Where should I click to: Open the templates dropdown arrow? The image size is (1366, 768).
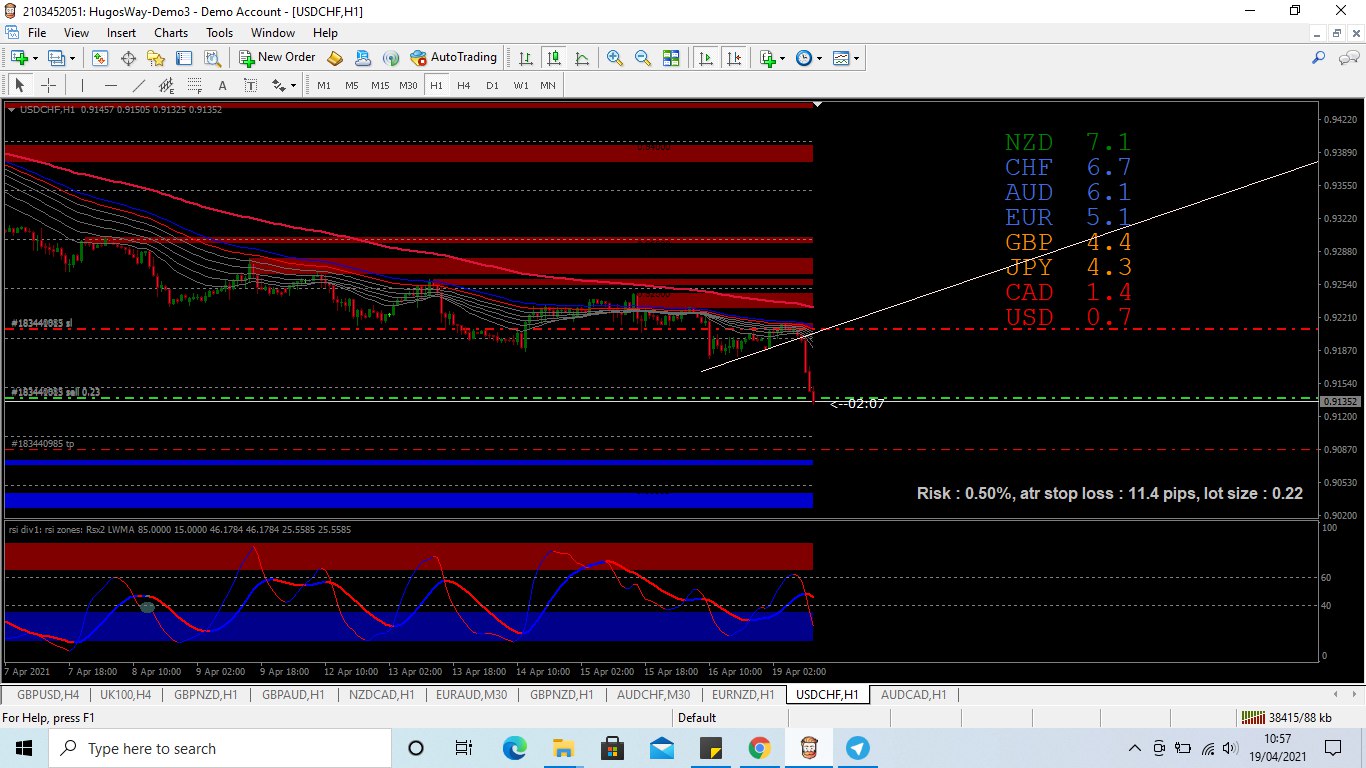pyautogui.click(x=856, y=58)
